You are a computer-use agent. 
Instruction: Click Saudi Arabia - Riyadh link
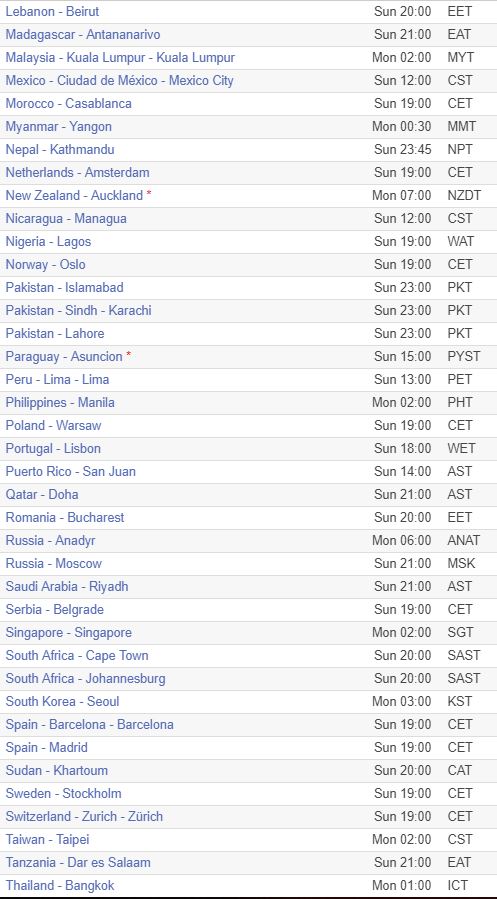point(67,586)
